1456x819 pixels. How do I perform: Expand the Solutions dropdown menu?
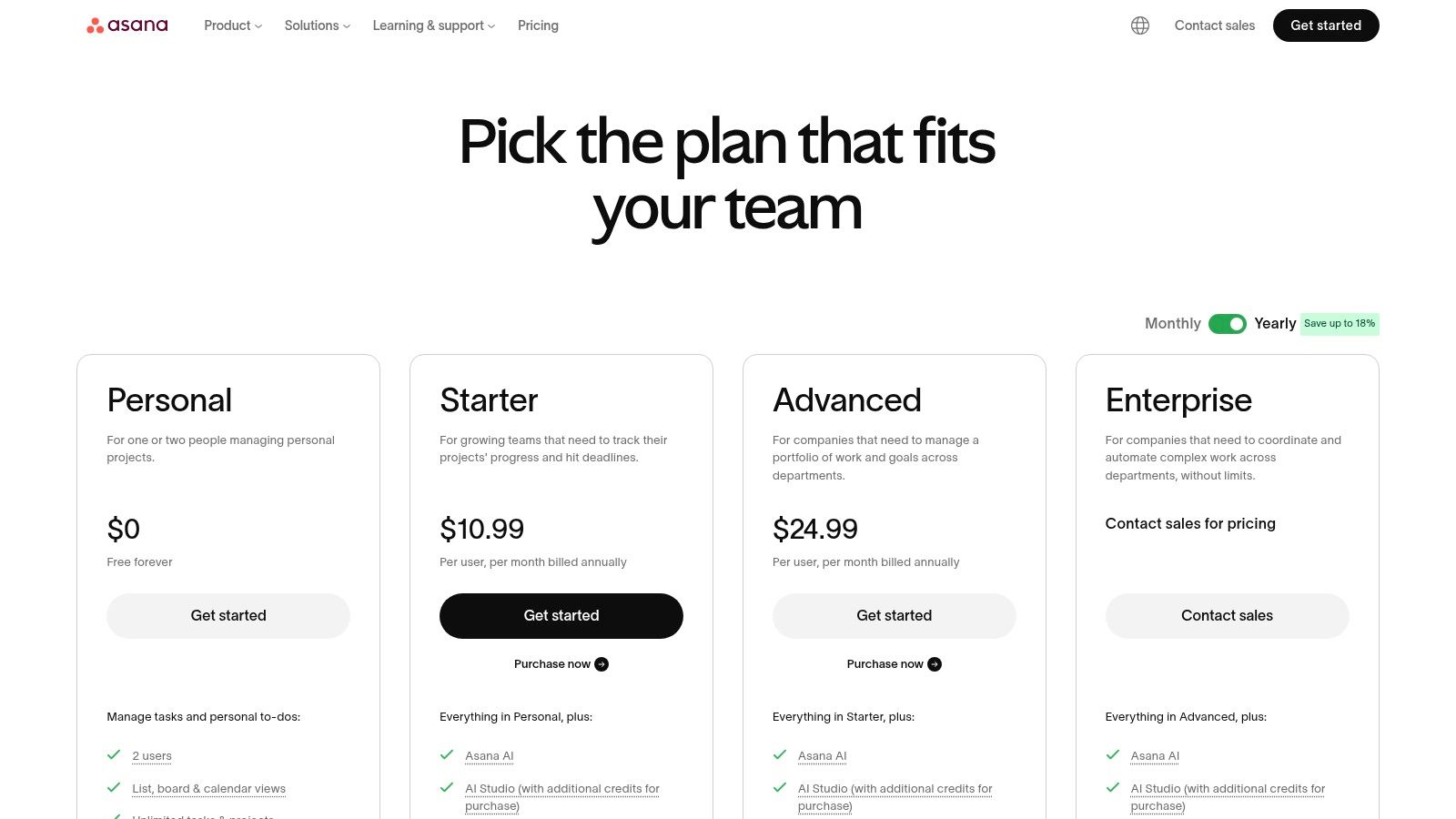[317, 25]
